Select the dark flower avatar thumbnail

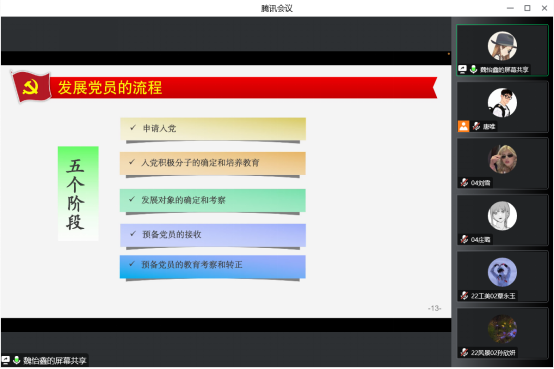[x=502, y=329]
